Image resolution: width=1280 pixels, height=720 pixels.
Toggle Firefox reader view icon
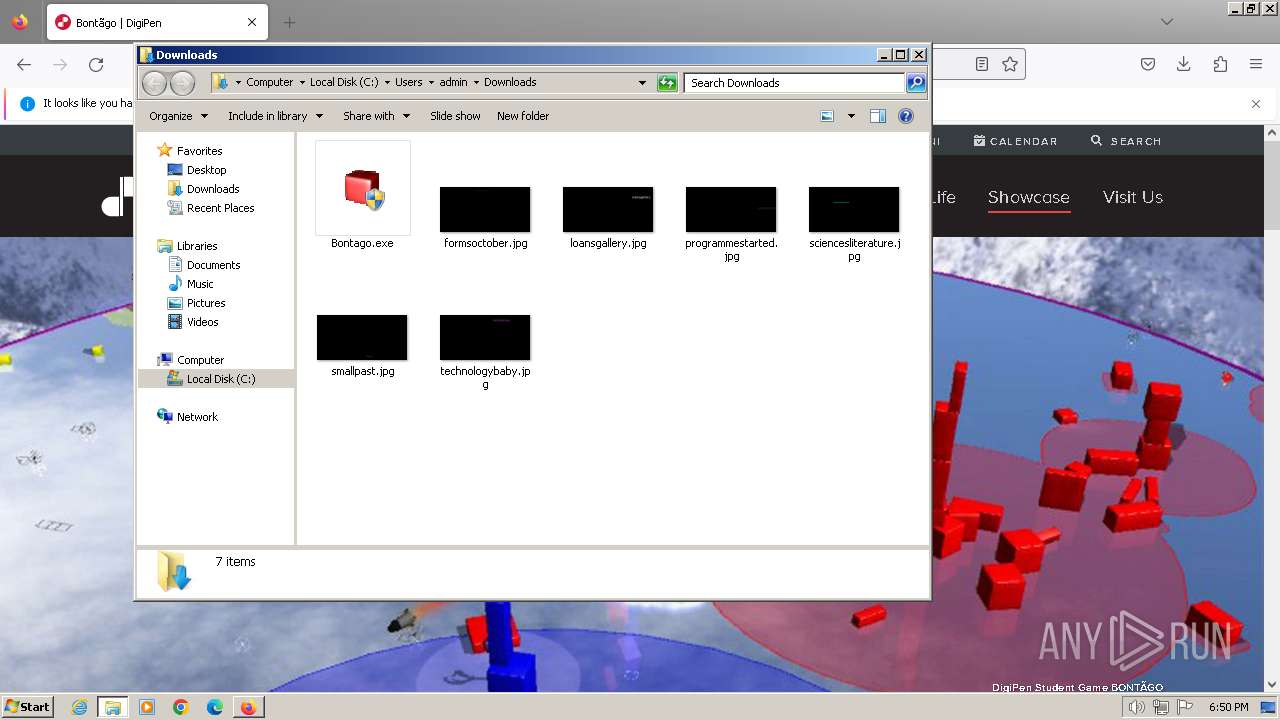tap(982, 64)
